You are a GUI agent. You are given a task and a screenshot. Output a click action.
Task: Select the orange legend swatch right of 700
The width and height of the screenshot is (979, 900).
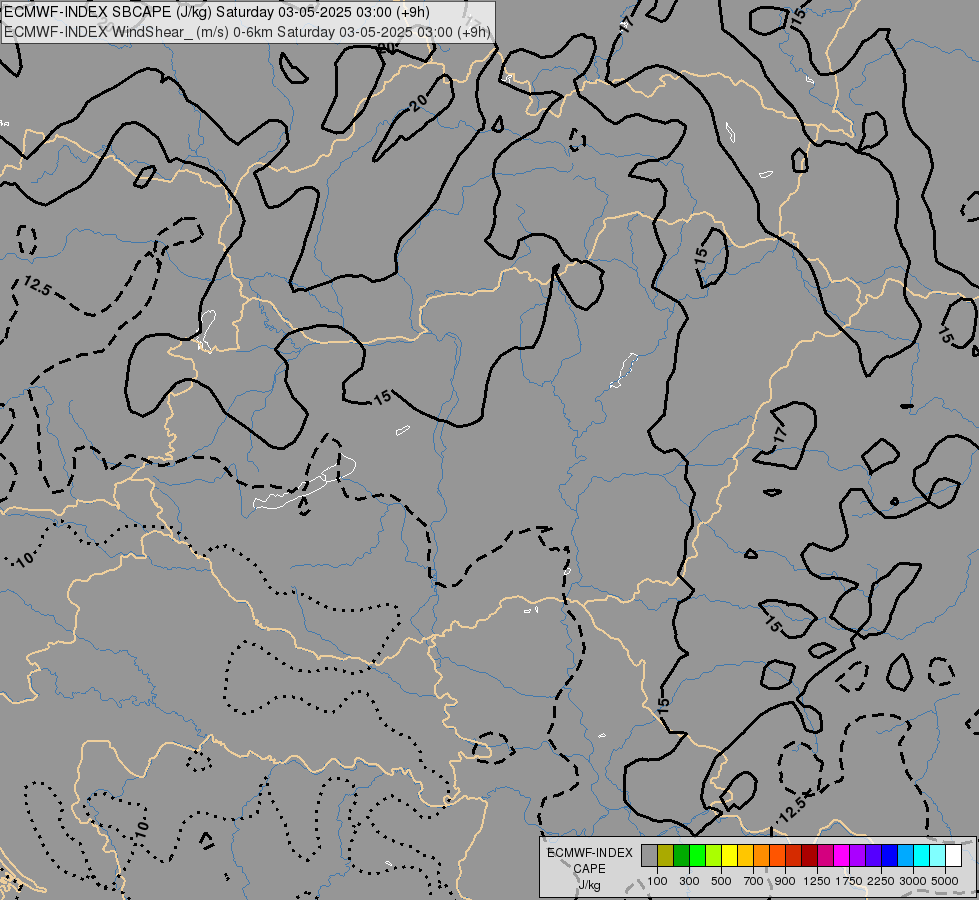(762, 855)
